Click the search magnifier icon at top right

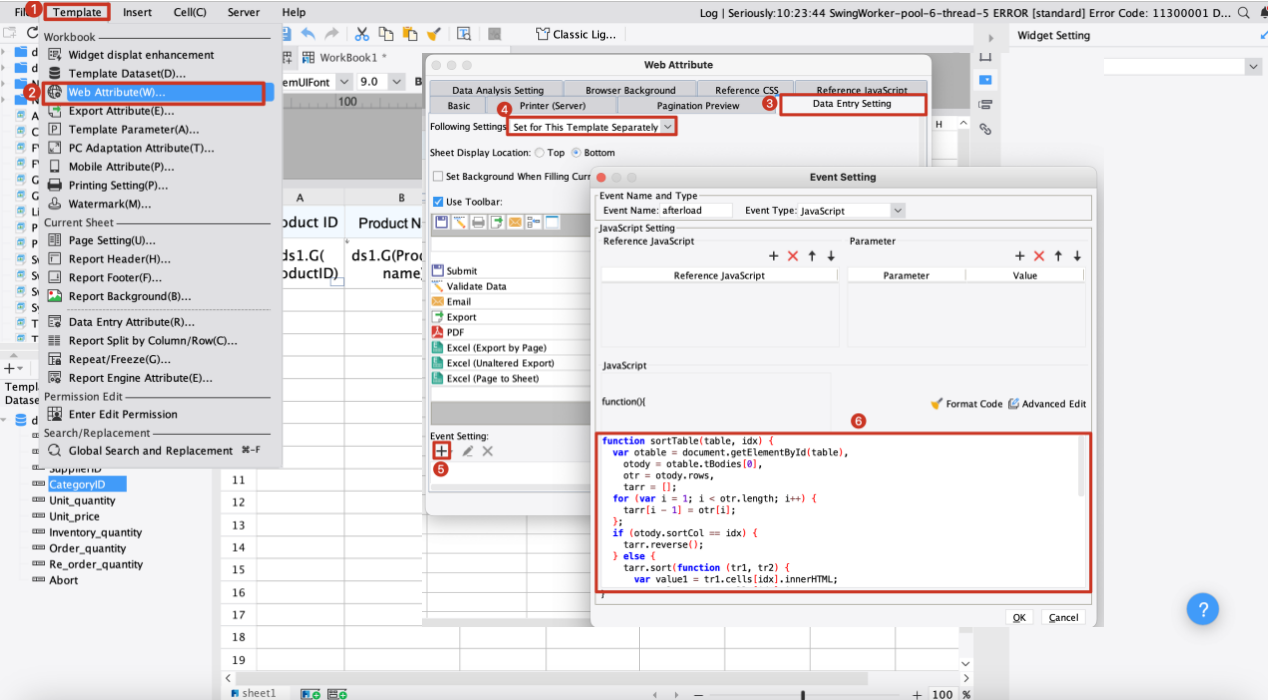tap(1243, 13)
